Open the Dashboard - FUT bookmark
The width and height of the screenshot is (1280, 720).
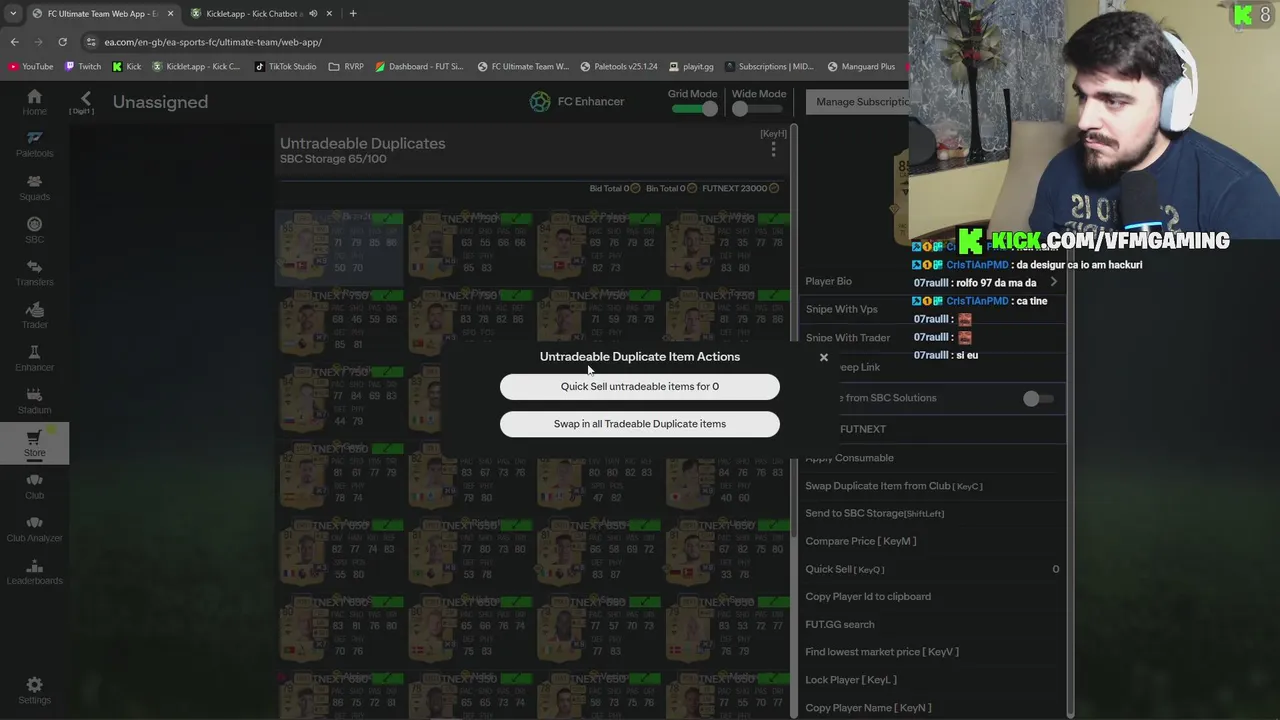point(419,67)
